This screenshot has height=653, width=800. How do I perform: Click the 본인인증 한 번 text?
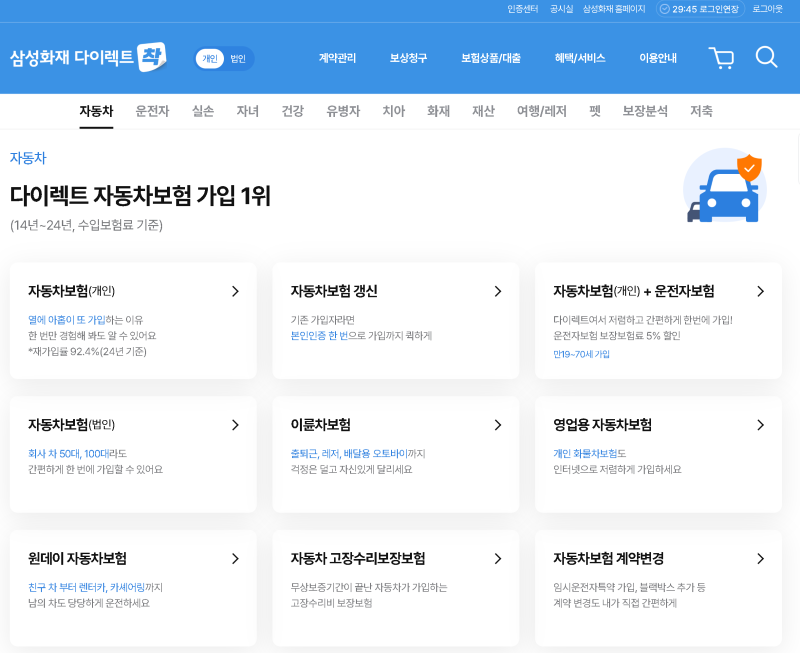(x=319, y=336)
